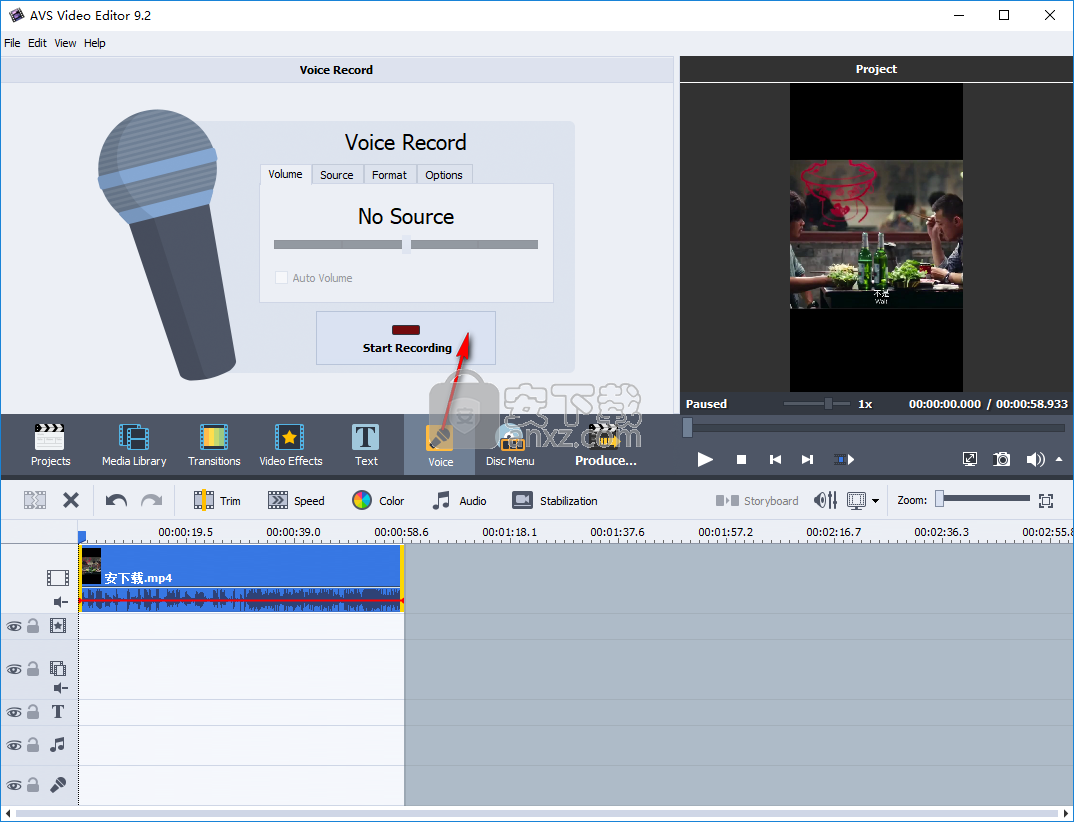Image resolution: width=1074 pixels, height=822 pixels.
Task: Take a snapshot of the preview
Action: pos(1001,460)
